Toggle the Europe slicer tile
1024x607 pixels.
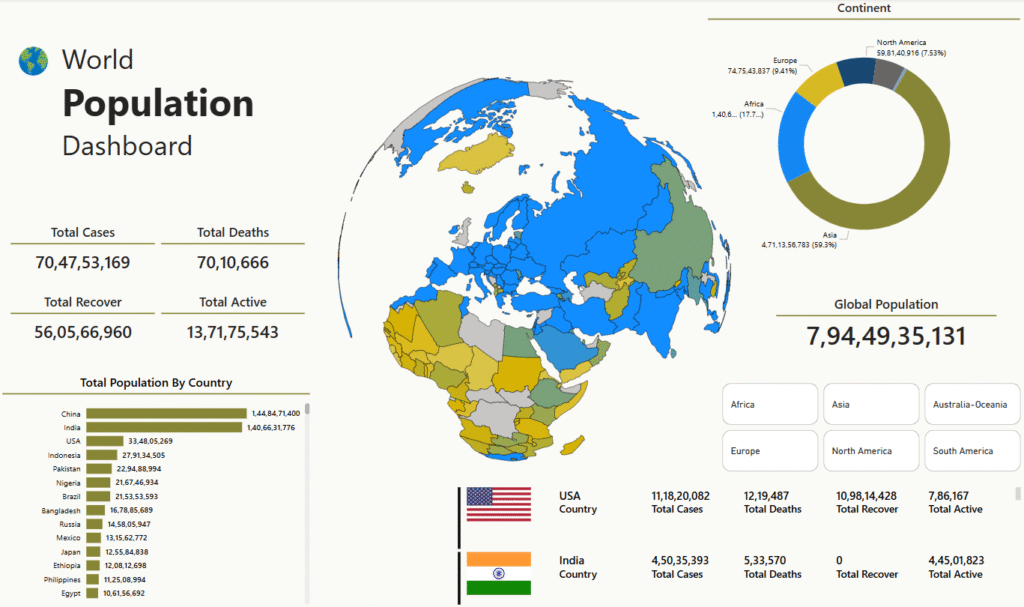(769, 451)
